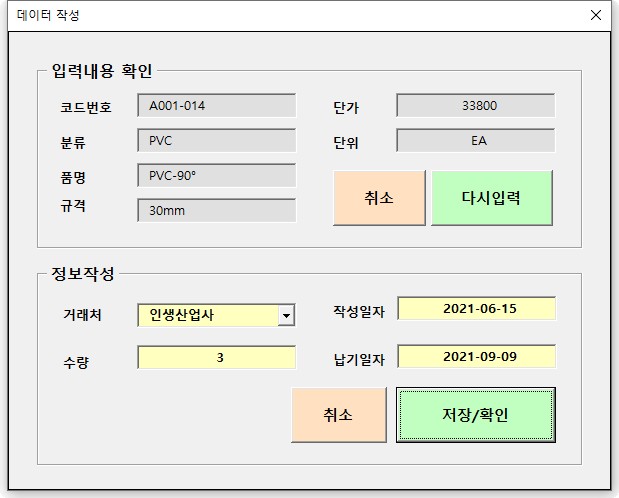Click the 품명 field showing PVC-90°

point(216,175)
